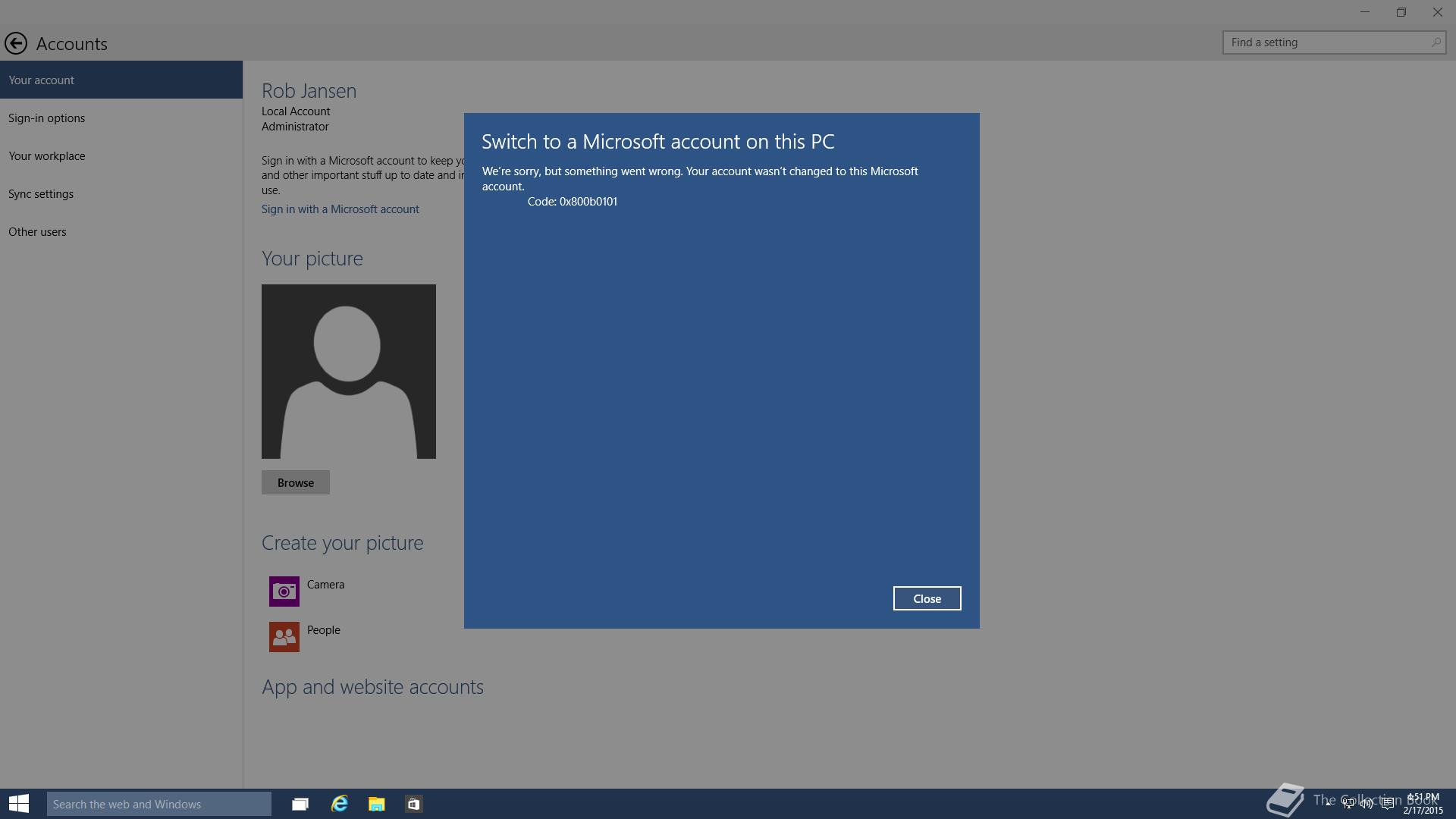
Task: Open the Other users section
Action: pos(37,232)
